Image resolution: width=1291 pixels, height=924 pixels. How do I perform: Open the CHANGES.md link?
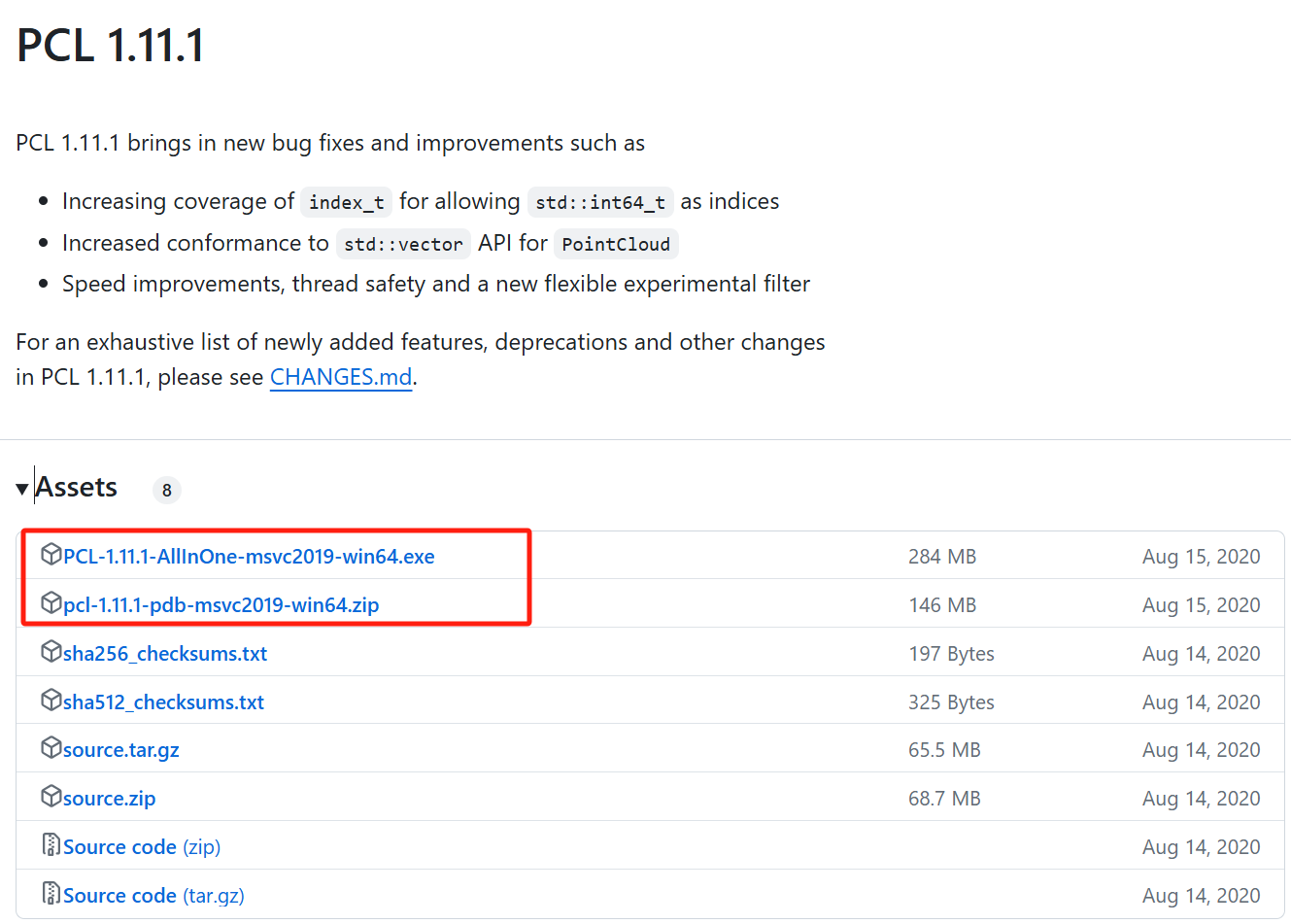(340, 377)
